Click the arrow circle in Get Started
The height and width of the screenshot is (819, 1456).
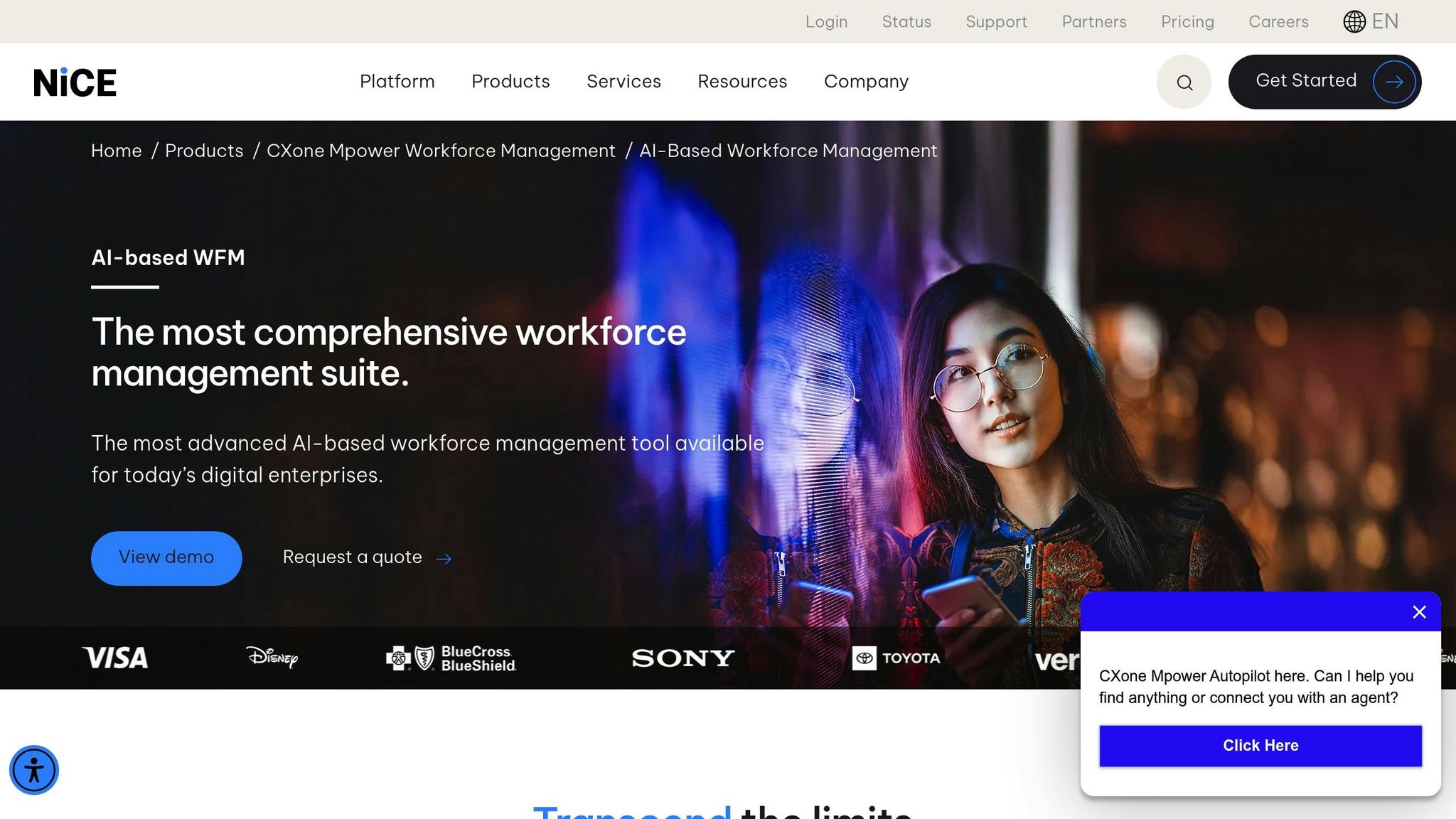(1394, 82)
